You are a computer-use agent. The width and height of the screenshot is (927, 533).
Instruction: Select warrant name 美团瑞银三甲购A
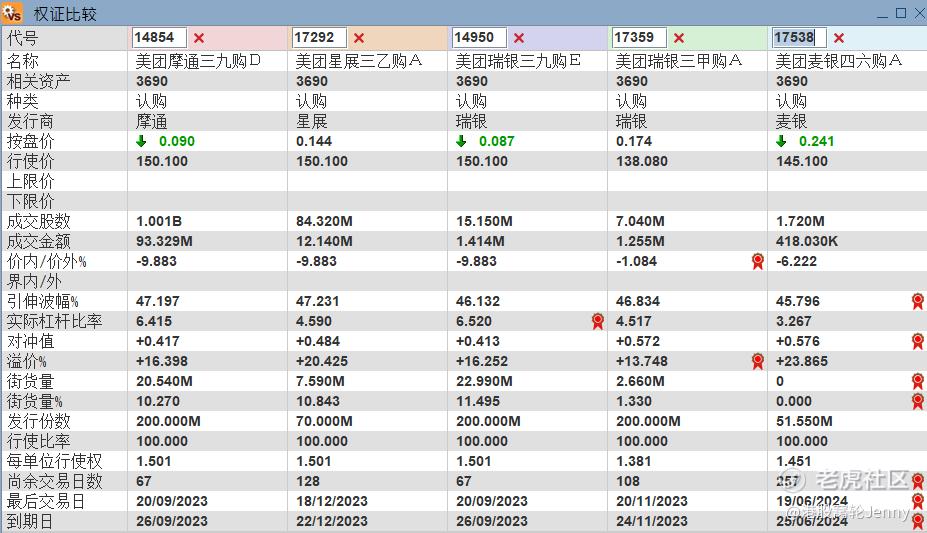click(679, 61)
